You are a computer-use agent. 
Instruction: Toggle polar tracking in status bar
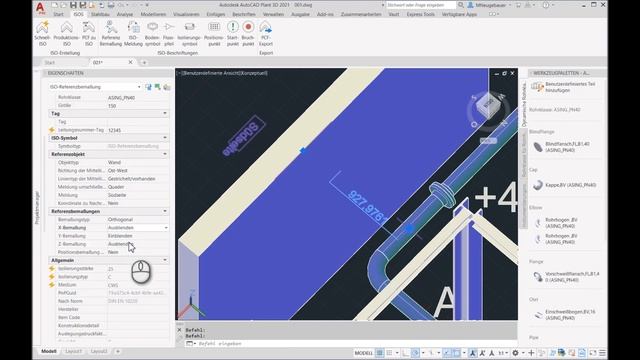[415, 353]
